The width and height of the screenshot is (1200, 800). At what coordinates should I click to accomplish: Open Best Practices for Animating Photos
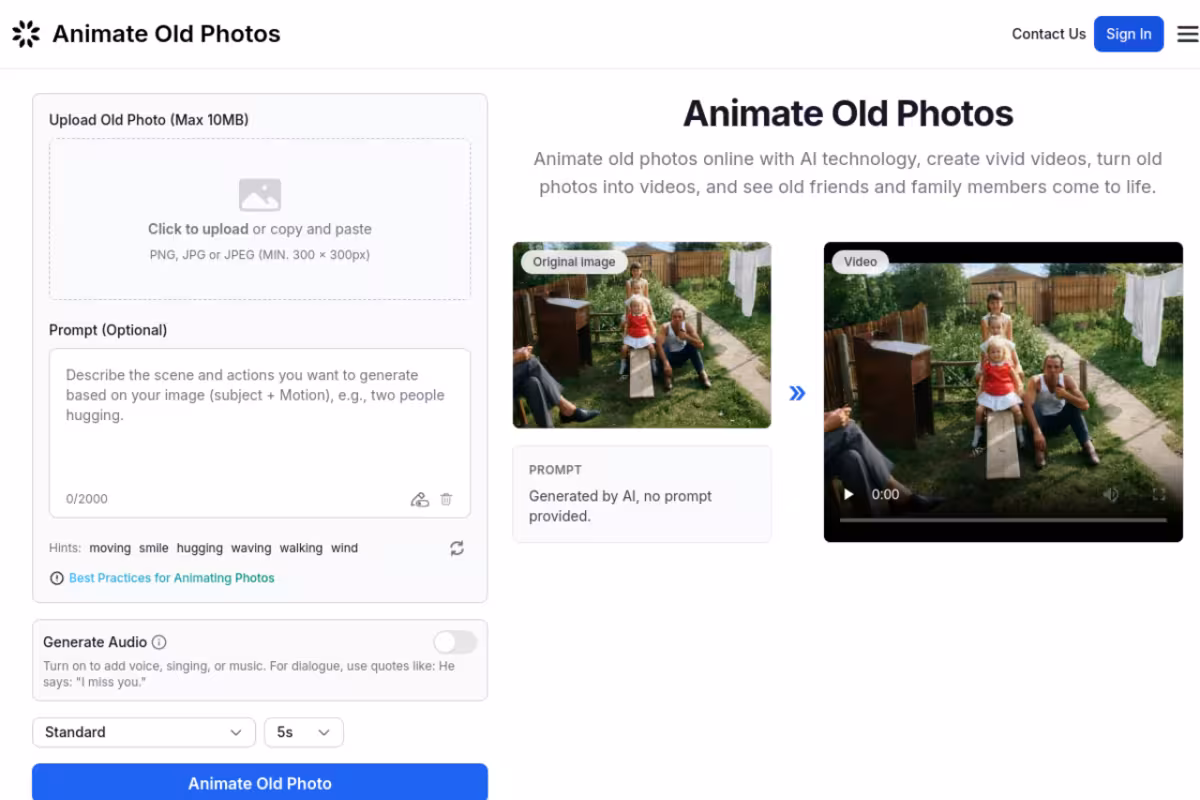pyautogui.click(x=172, y=578)
